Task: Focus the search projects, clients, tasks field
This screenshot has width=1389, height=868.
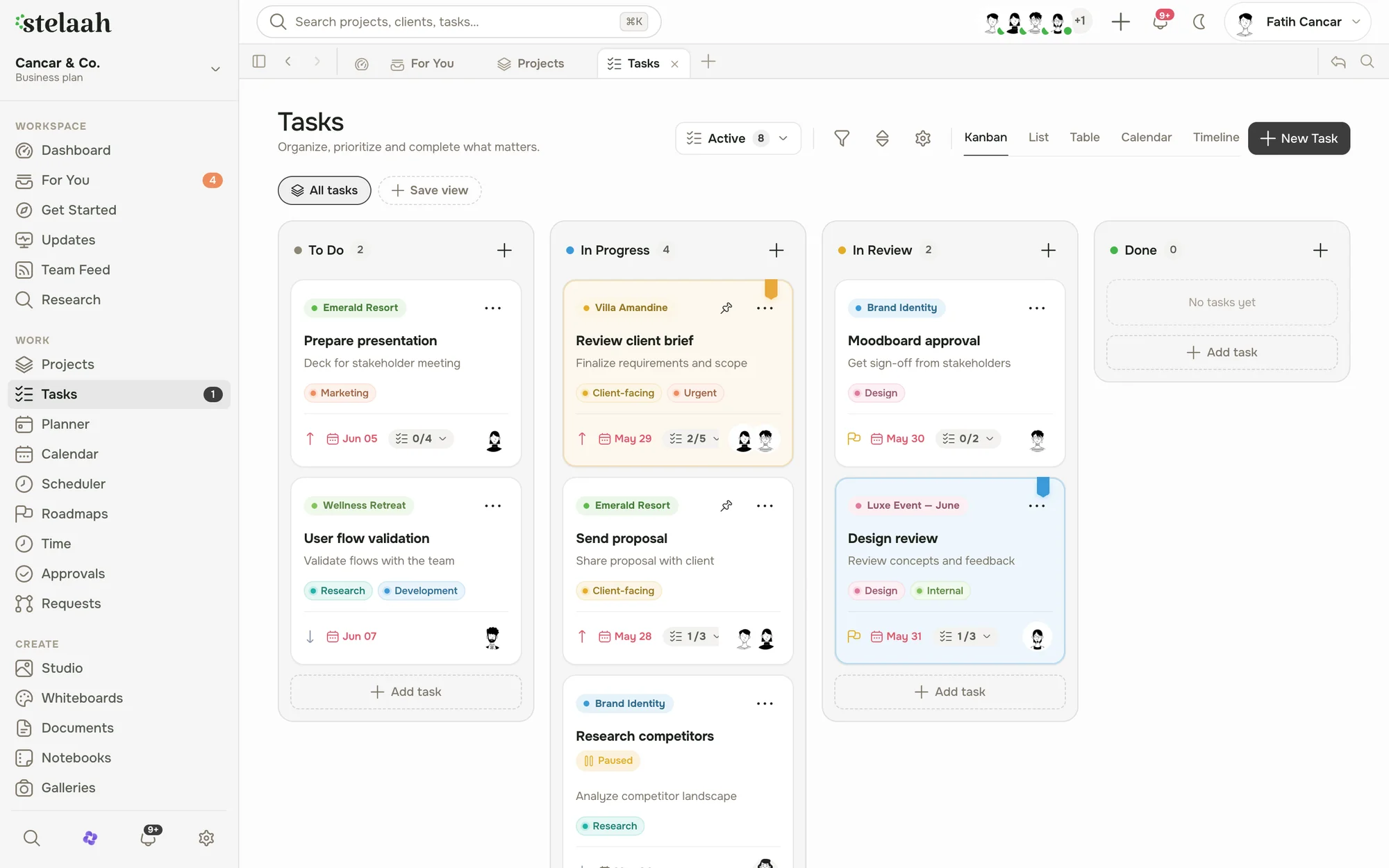Action: (x=459, y=22)
